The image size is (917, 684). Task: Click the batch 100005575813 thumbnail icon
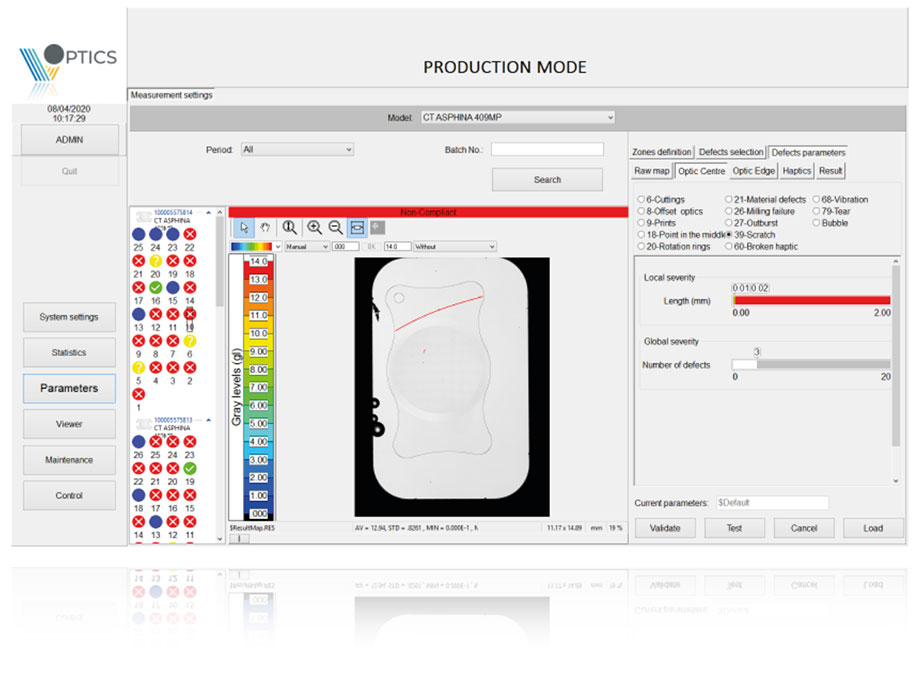coord(143,424)
